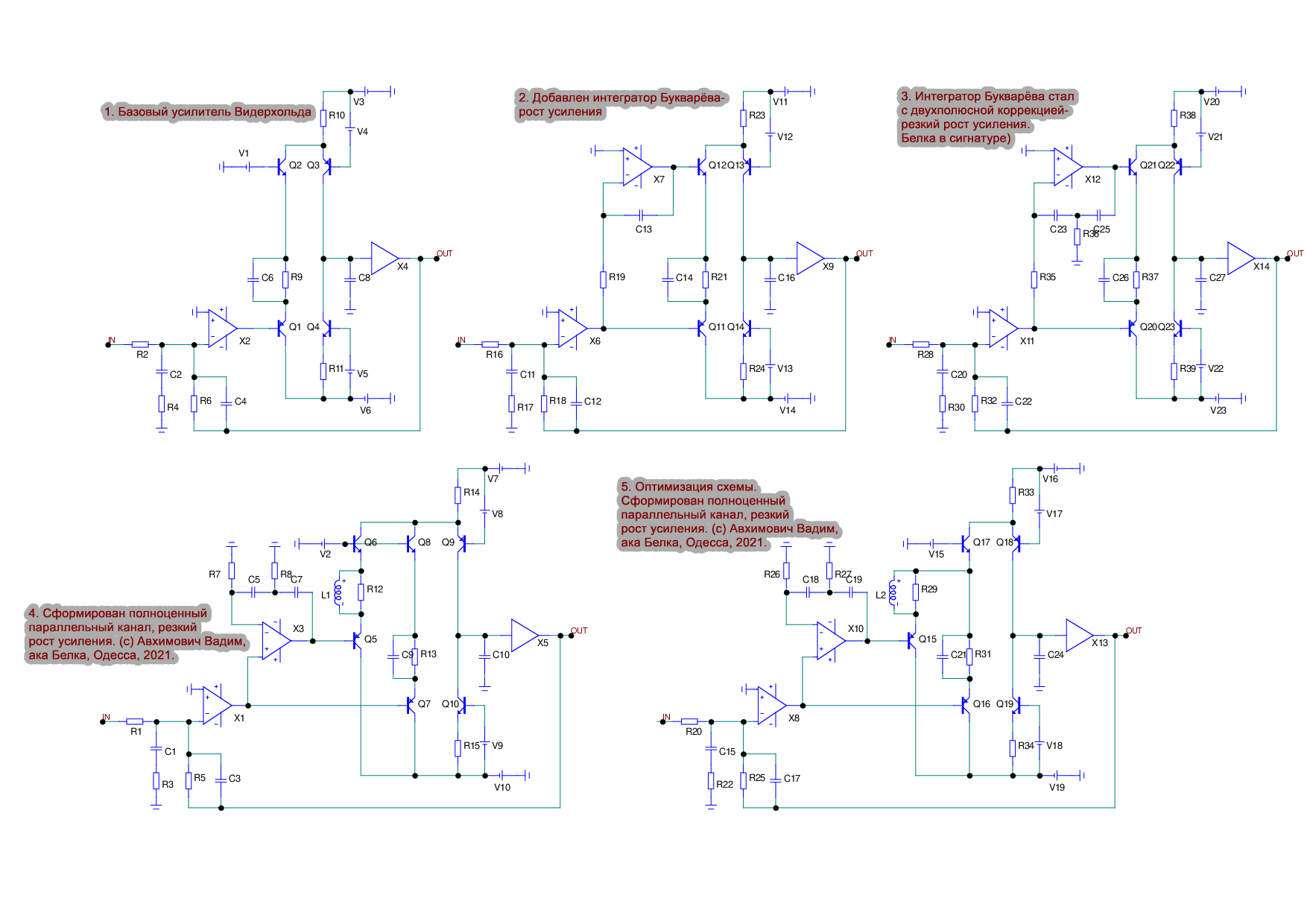
Task: Click the "V14" label text
Action: (788, 410)
